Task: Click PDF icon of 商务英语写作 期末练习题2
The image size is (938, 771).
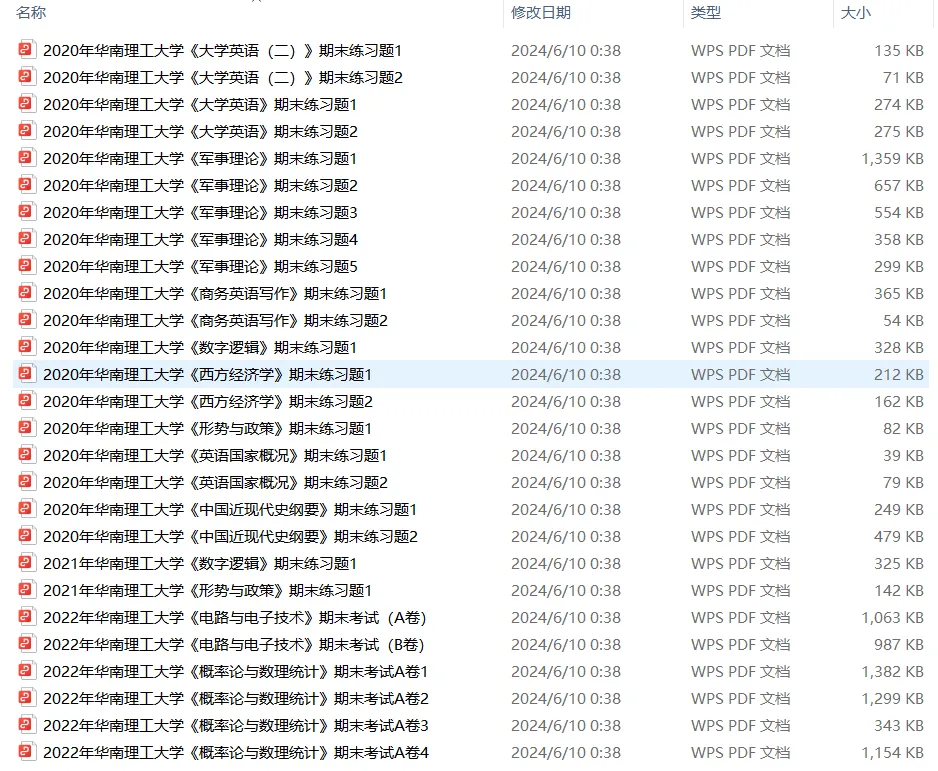Action: coord(26,319)
